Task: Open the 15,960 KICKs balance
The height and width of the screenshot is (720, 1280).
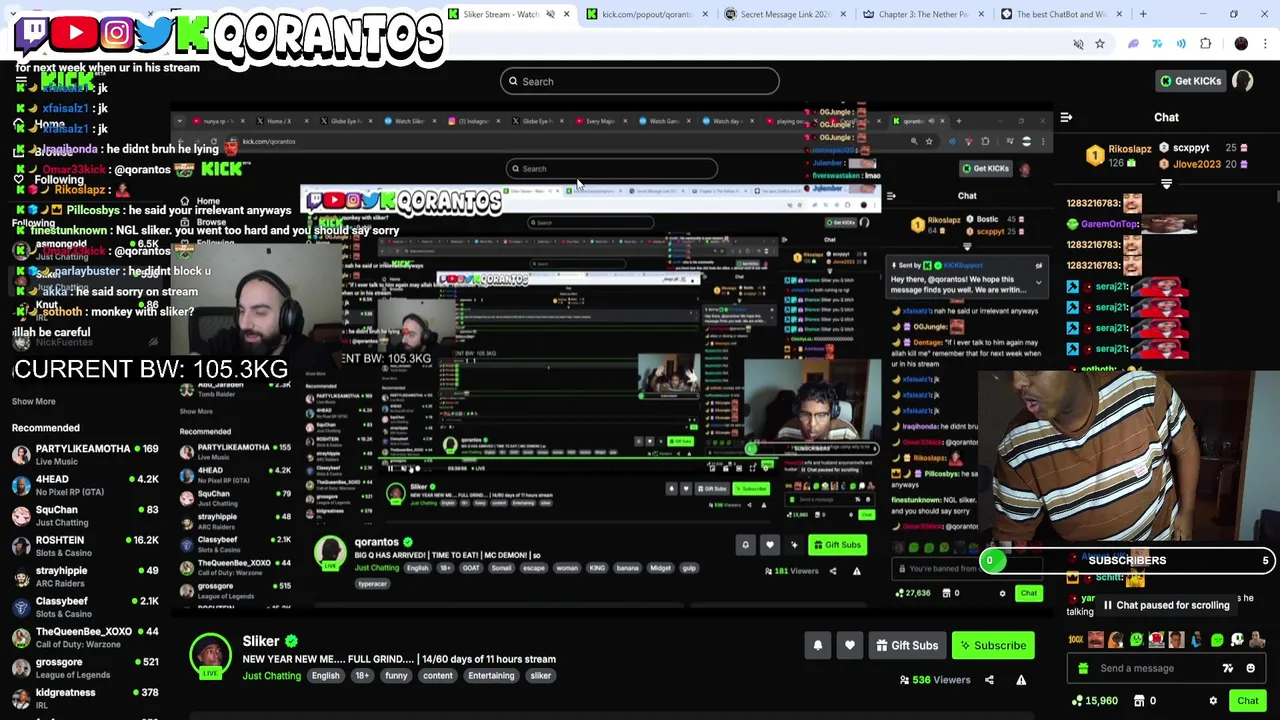Action: tap(1095, 701)
